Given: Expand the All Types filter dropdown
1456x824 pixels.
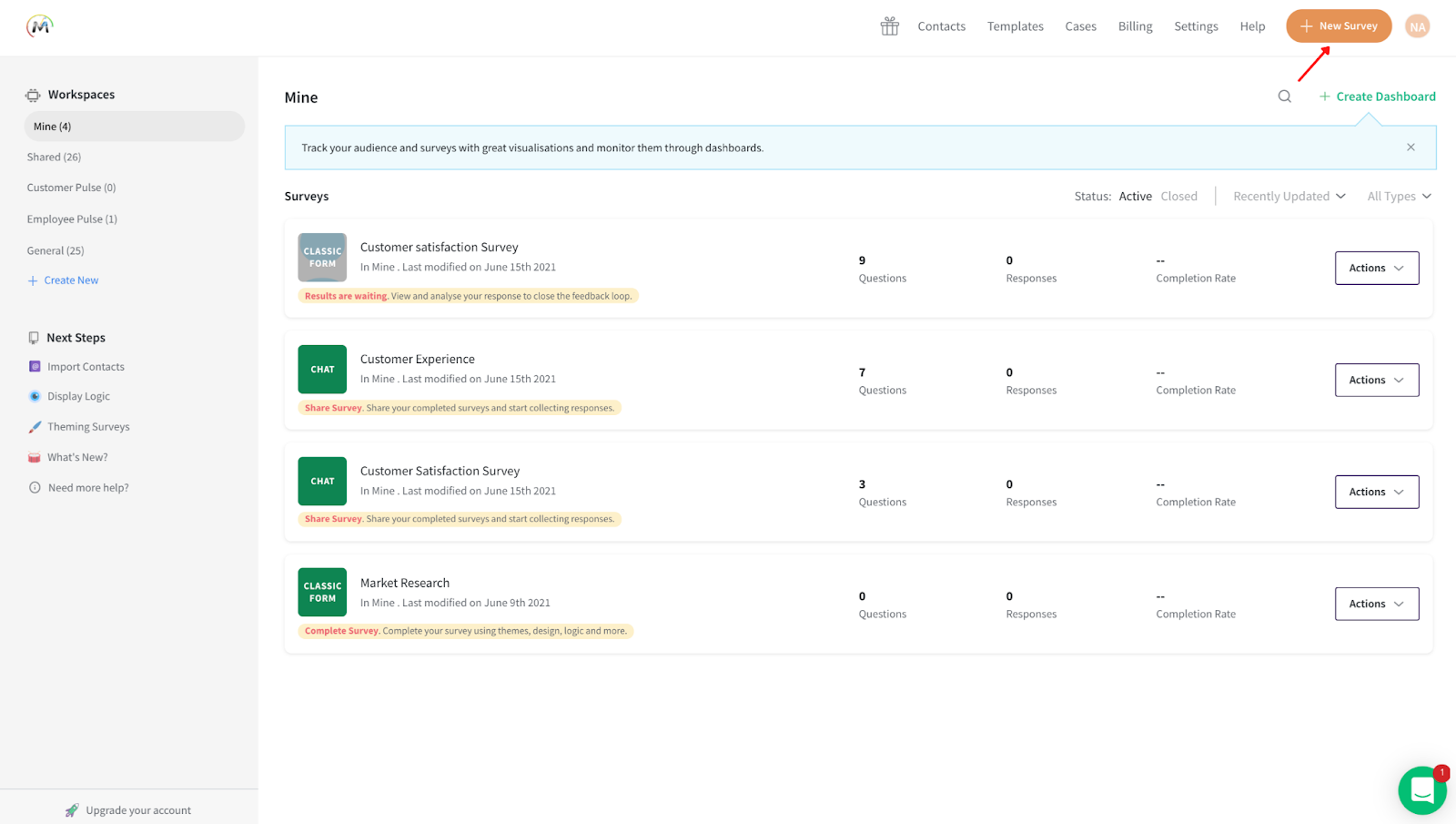Looking at the screenshot, I should (x=1398, y=196).
